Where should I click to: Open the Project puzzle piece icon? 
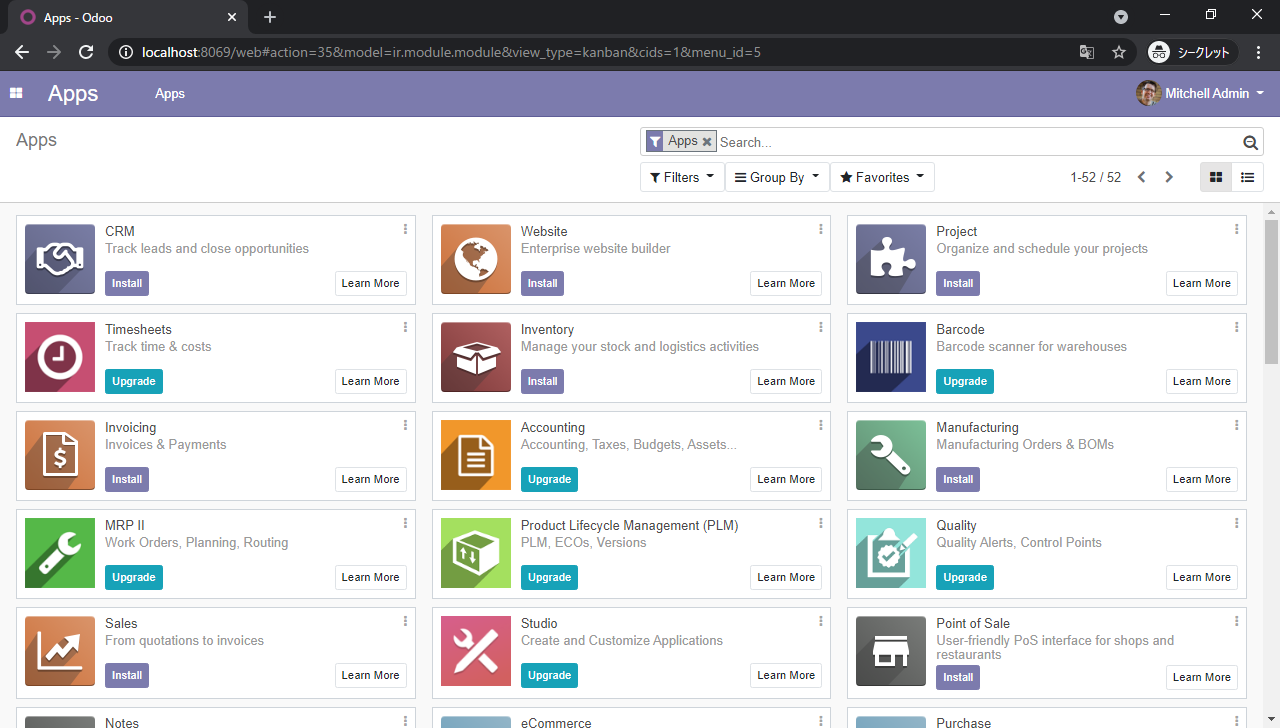click(x=891, y=259)
